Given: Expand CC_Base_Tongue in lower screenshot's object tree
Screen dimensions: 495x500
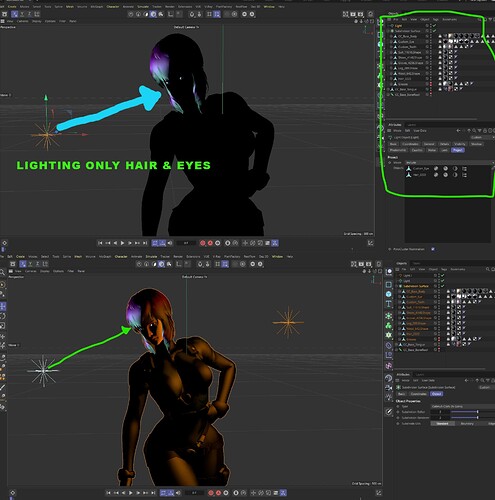Looking at the screenshot, I should pos(397,344).
